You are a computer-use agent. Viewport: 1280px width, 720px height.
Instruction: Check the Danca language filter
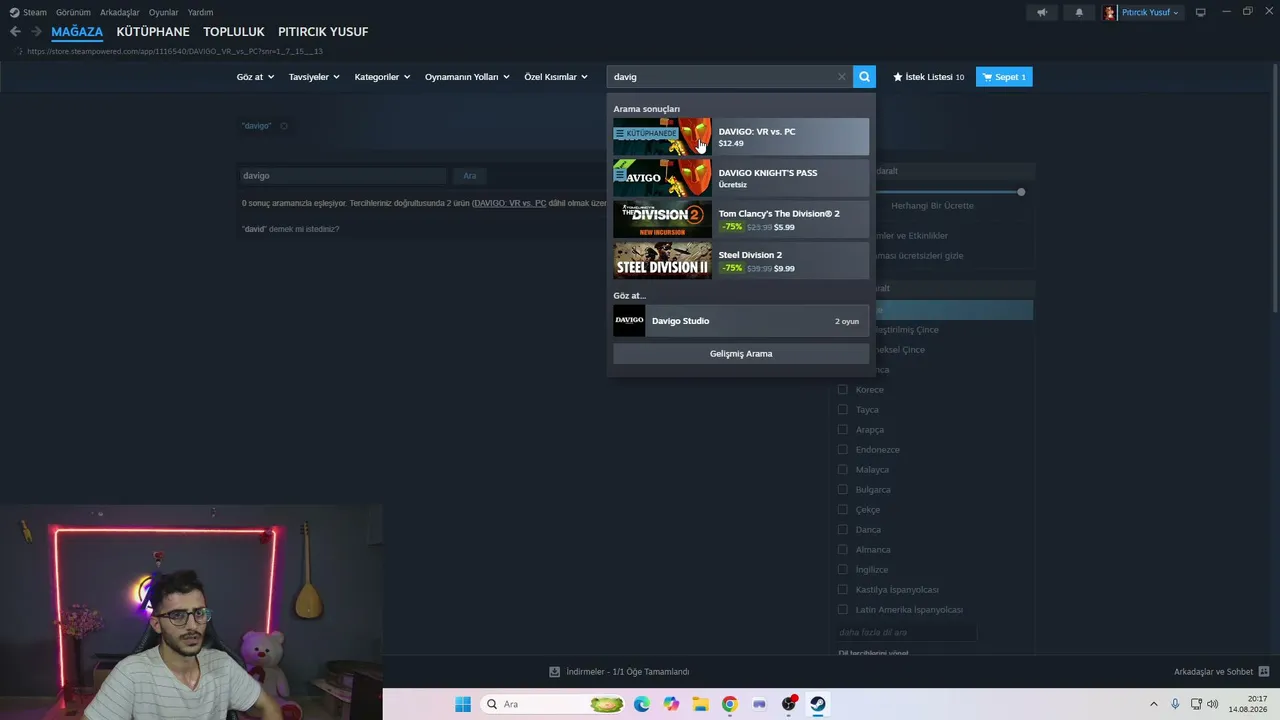point(843,530)
